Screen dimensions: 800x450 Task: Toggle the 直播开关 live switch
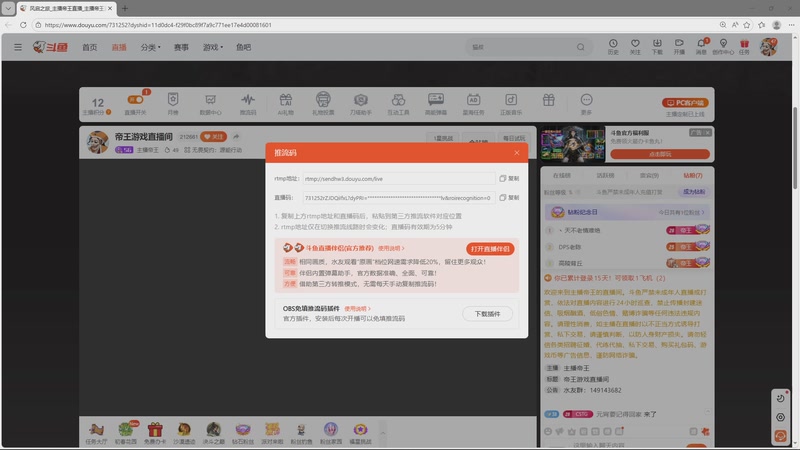(x=135, y=100)
